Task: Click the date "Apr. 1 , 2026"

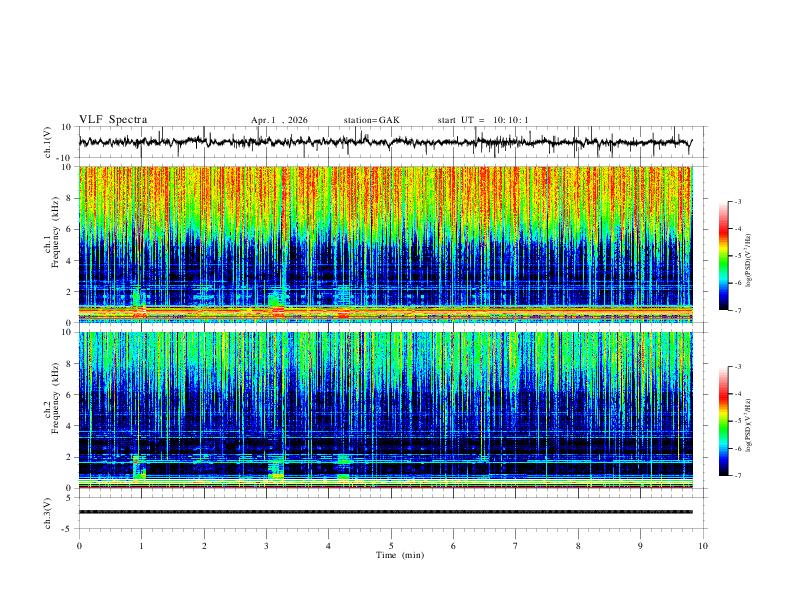Action: [279, 120]
